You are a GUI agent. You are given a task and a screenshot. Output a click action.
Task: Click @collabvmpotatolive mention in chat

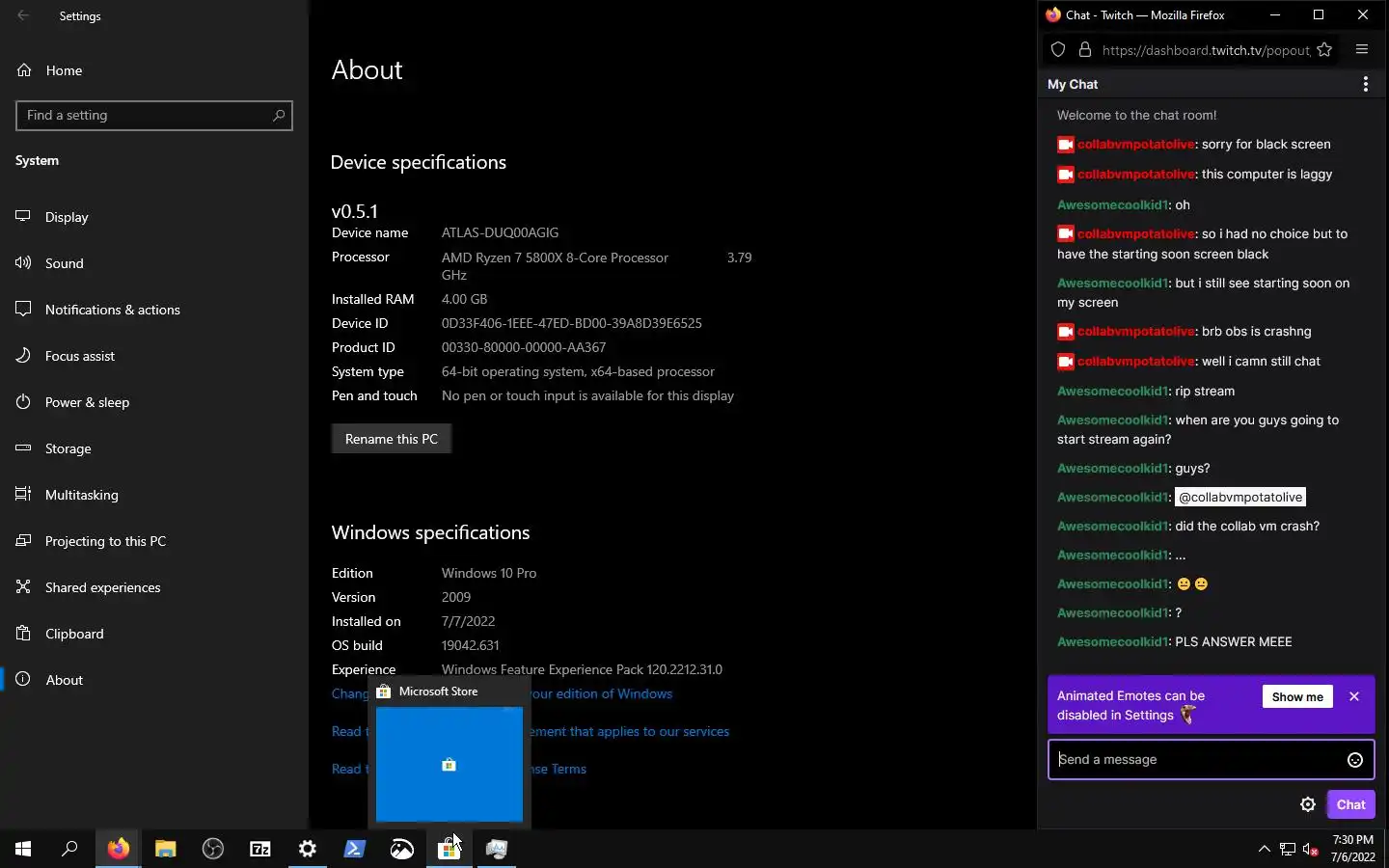point(1240,498)
